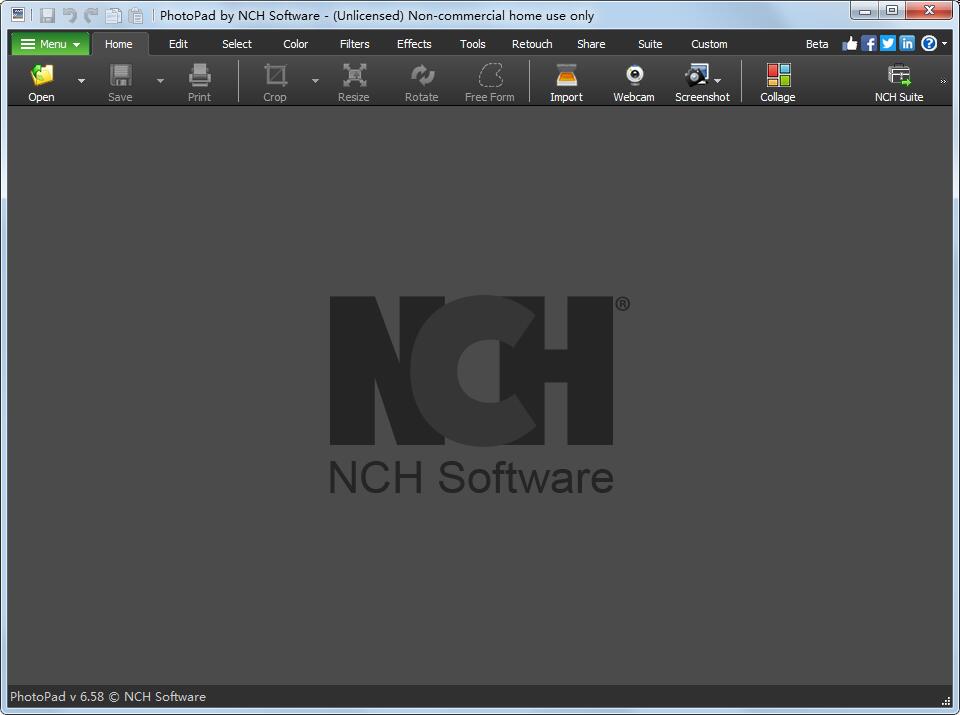960x715 pixels.
Task: Click the title bar Paste icon
Action: tap(135, 15)
